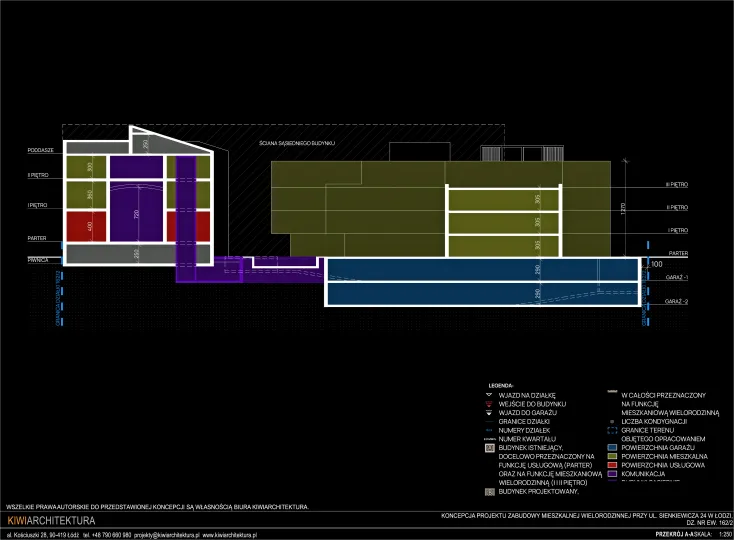Click the Ściana Sąsiedniego Budynku annotation
This screenshot has height=540, width=734.
[x=296, y=144]
